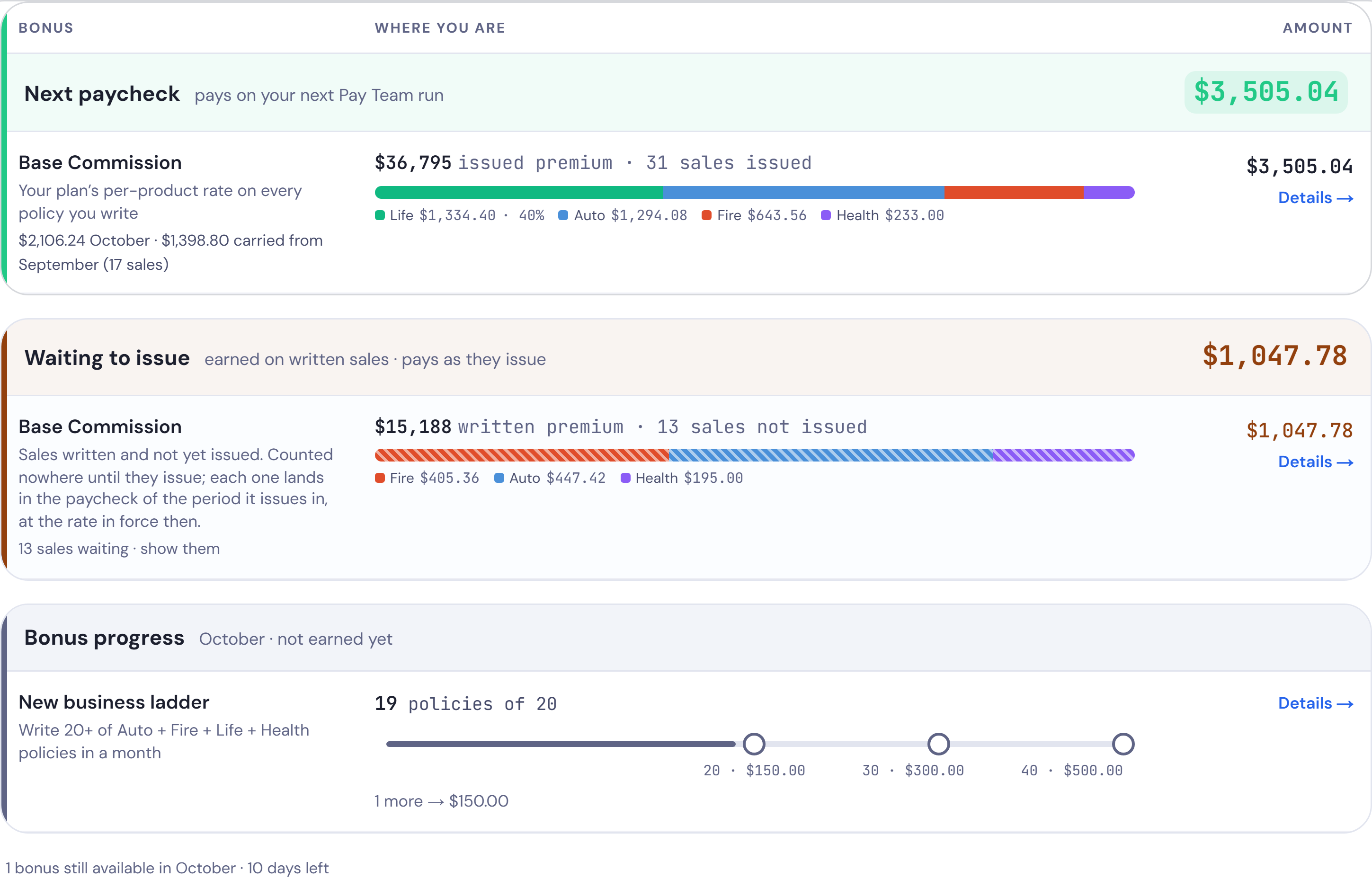
Task: Click "19 policies of 20" text
Action: 466,704
